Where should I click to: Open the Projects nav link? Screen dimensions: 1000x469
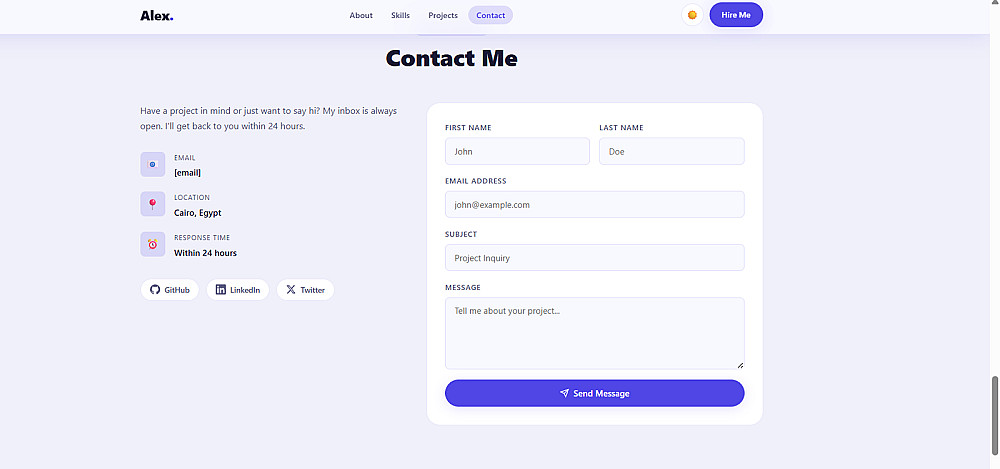coord(443,15)
